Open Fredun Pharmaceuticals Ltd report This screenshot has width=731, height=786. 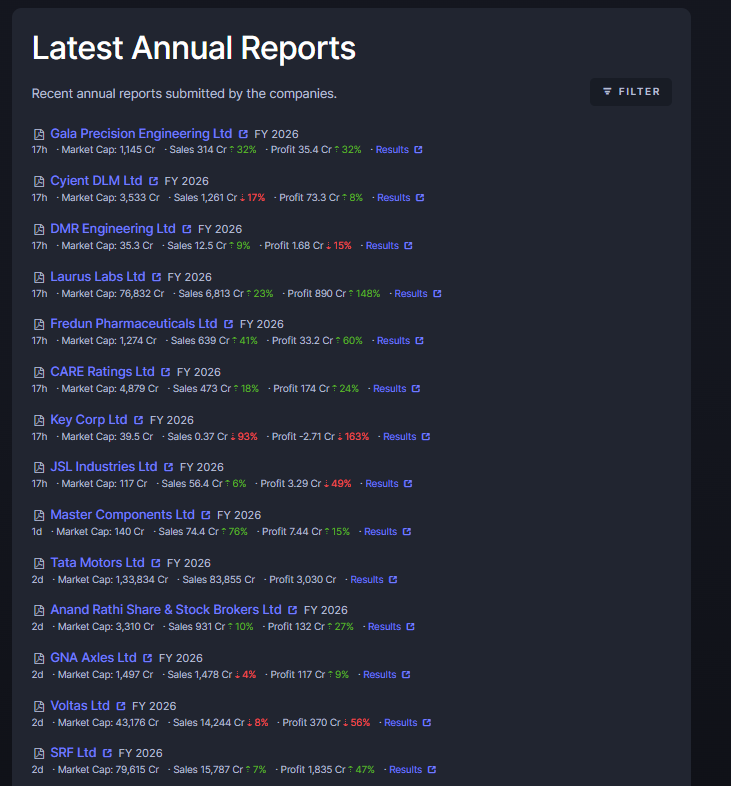pos(134,324)
